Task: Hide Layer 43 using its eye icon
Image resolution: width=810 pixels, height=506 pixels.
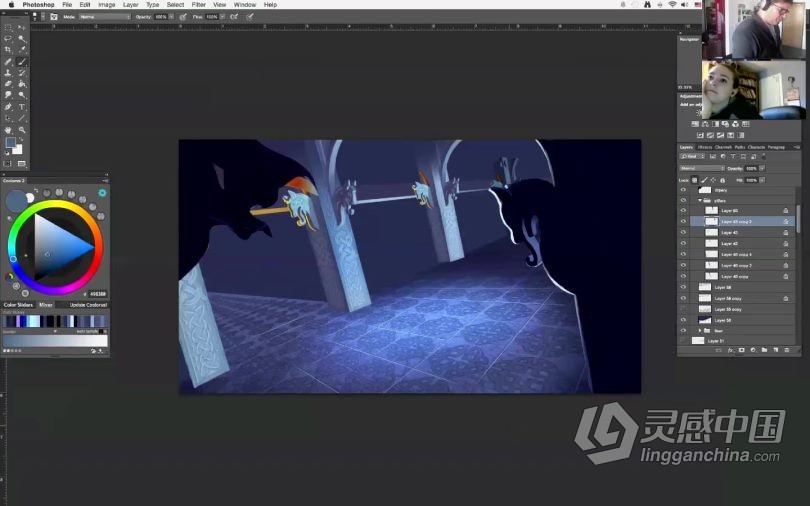Action: (x=683, y=232)
